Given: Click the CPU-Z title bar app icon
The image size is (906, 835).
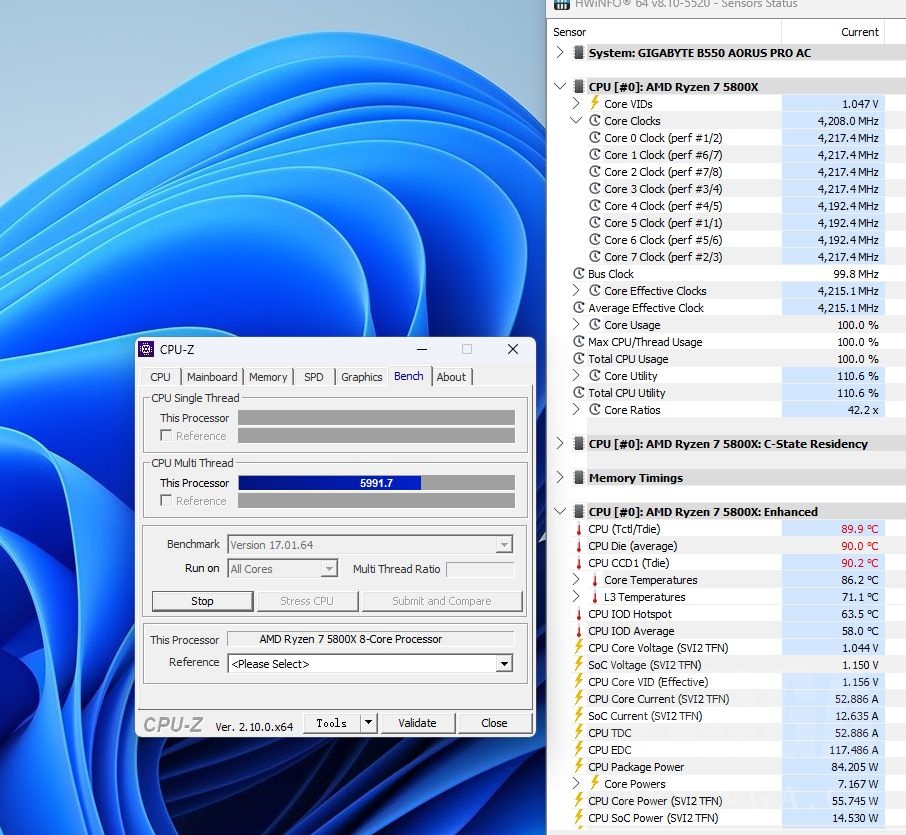Looking at the screenshot, I should click(147, 349).
